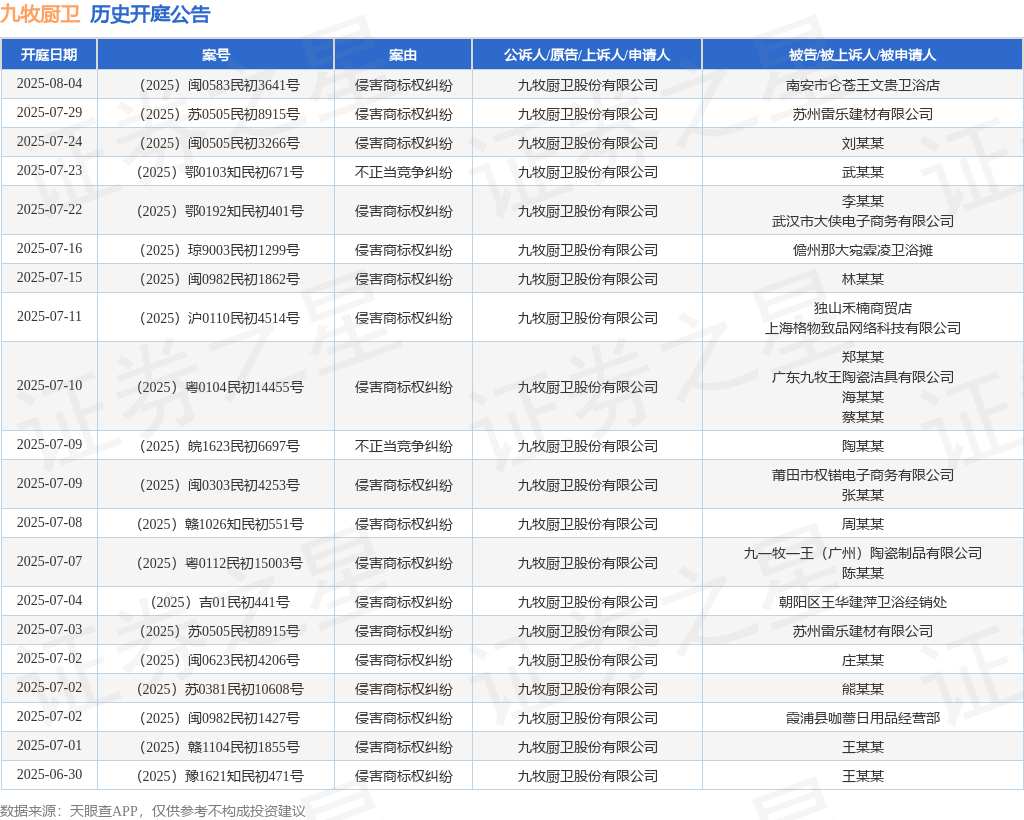Click the date cell 2025-07-10

49,385
